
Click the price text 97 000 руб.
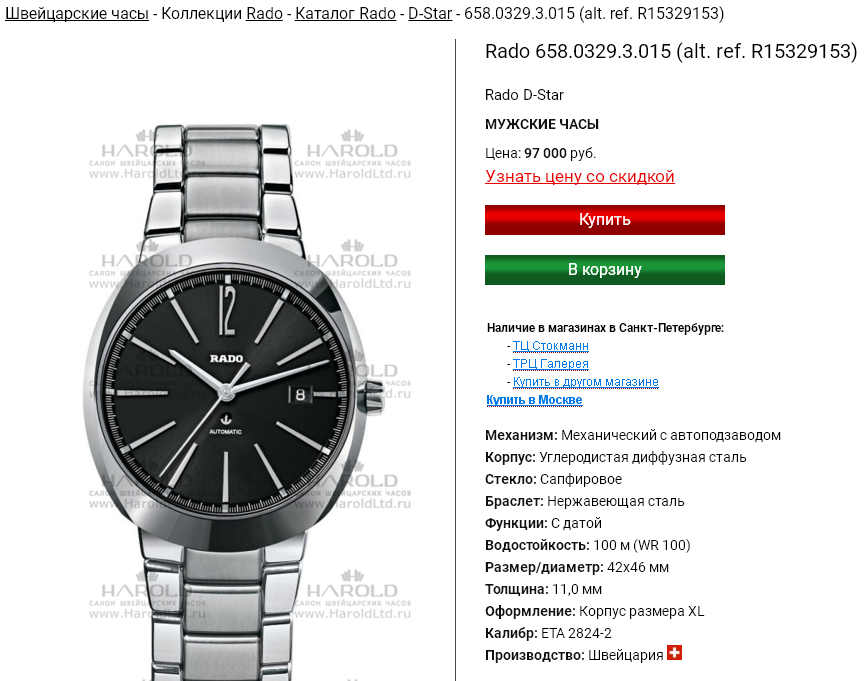[560, 153]
